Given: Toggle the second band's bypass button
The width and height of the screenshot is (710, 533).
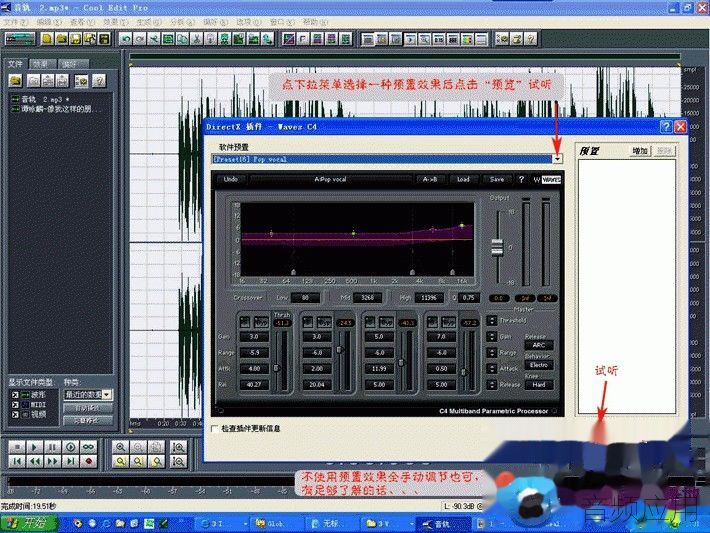Looking at the screenshot, I should click(324, 322).
